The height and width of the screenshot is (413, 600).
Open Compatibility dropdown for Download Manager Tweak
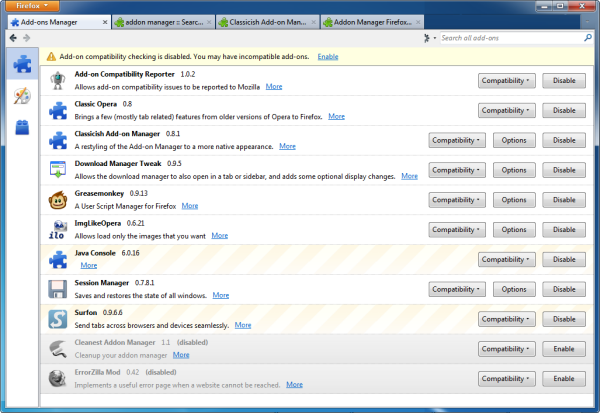coord(457,170)
